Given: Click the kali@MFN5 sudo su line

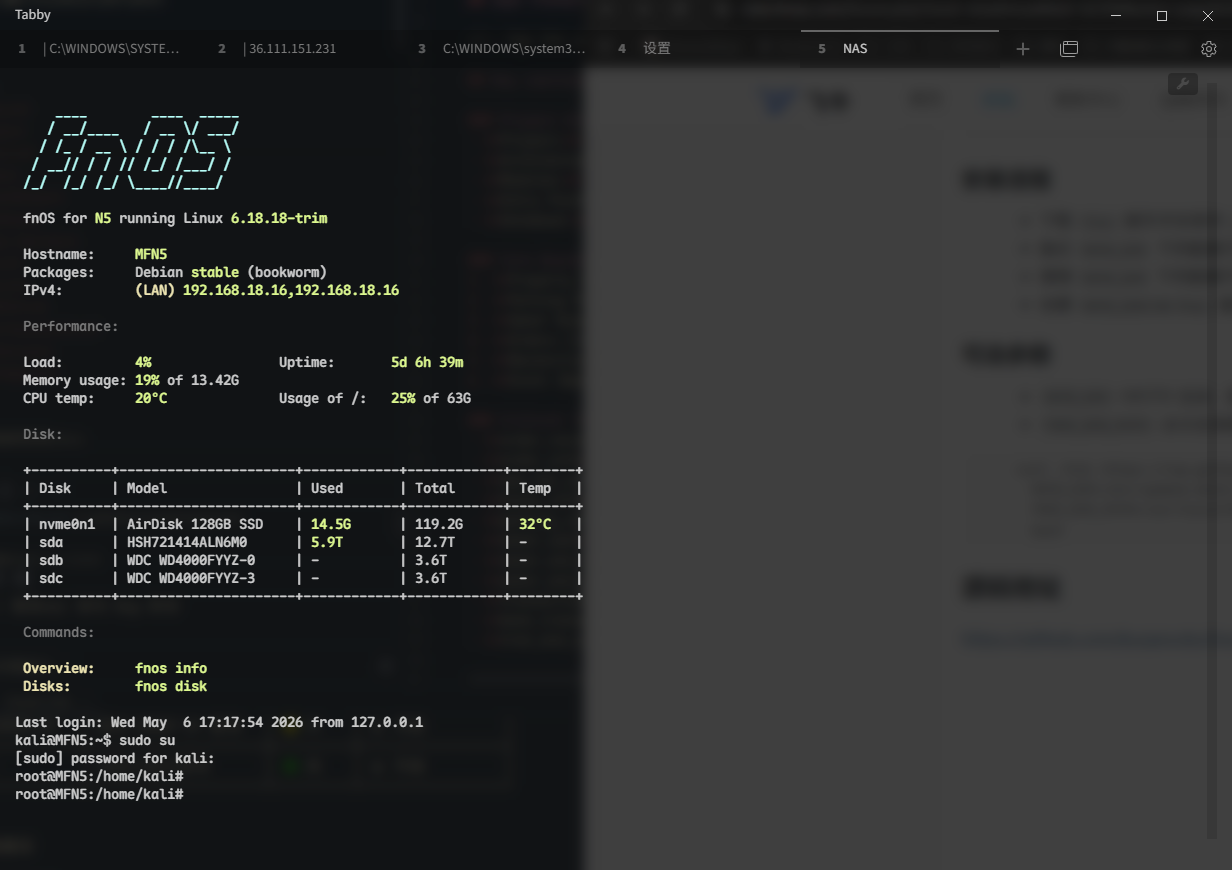Looking at the screenshot, I should [95, 740].
